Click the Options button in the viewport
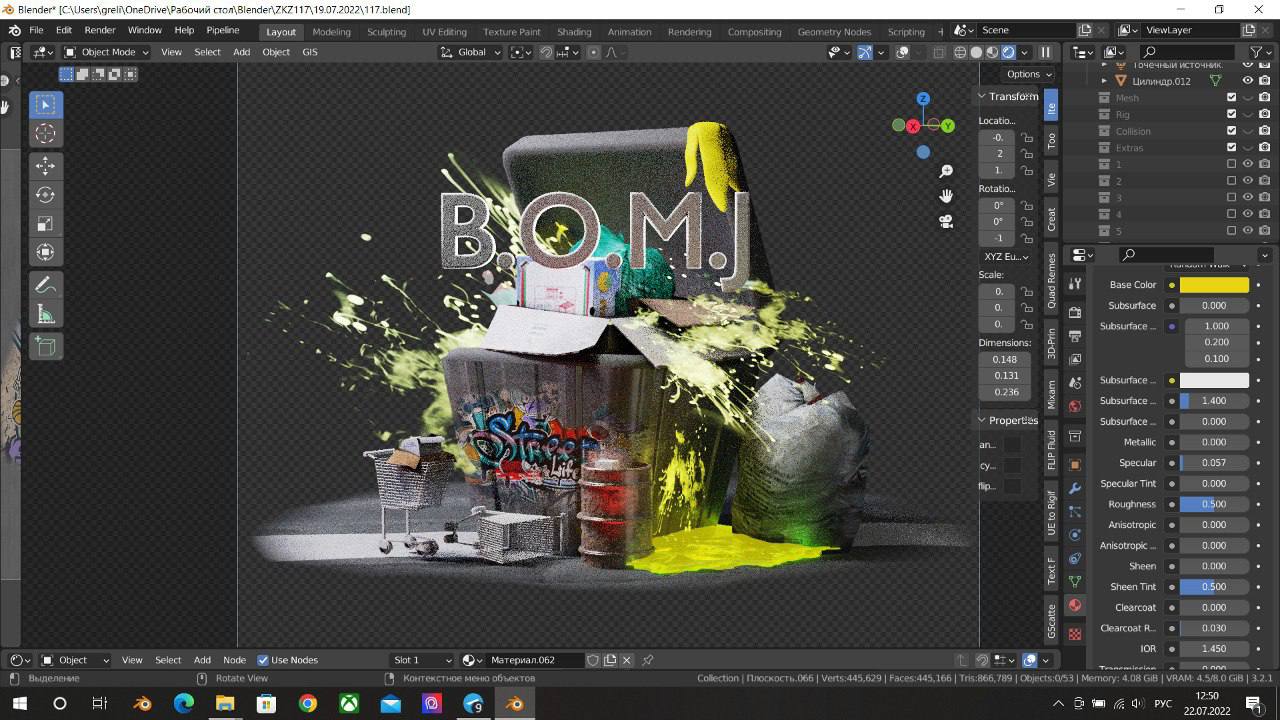Screen dimensions: 1280x720 (x=1029, y=74)
